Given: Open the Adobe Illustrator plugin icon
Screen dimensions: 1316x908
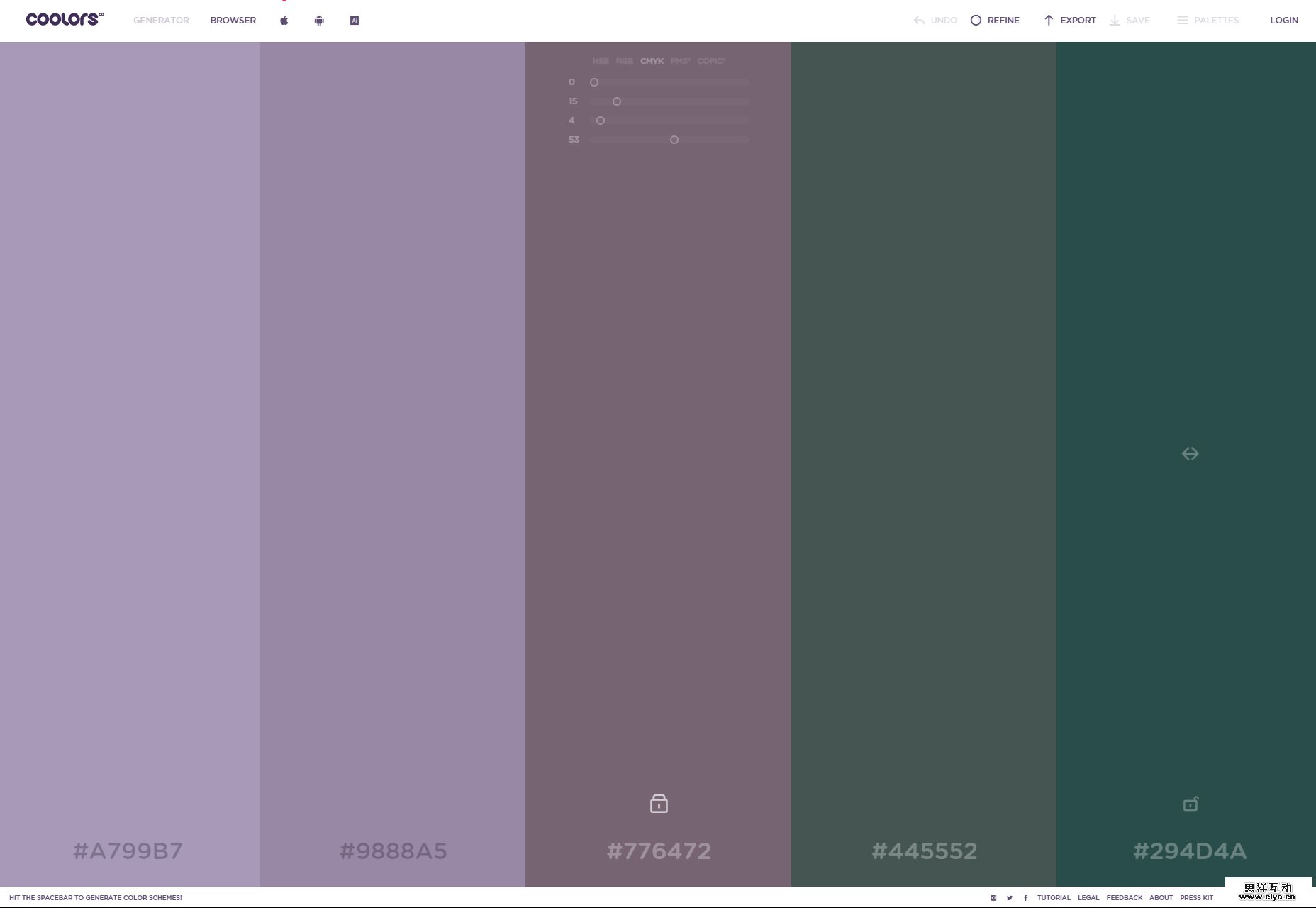Looking at the screenshot, I should pos(354,20).
